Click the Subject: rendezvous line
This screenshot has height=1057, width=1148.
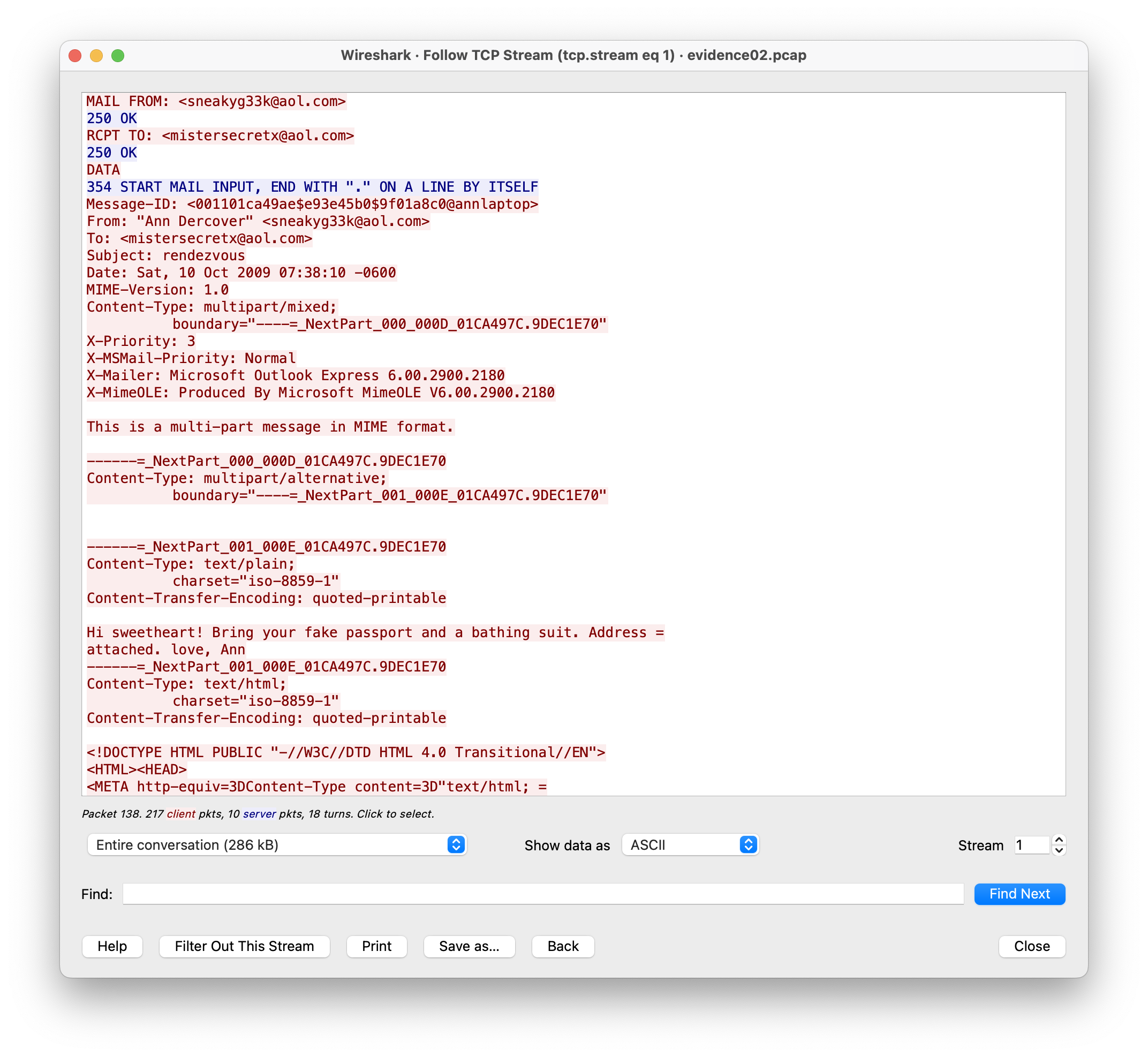166,255
